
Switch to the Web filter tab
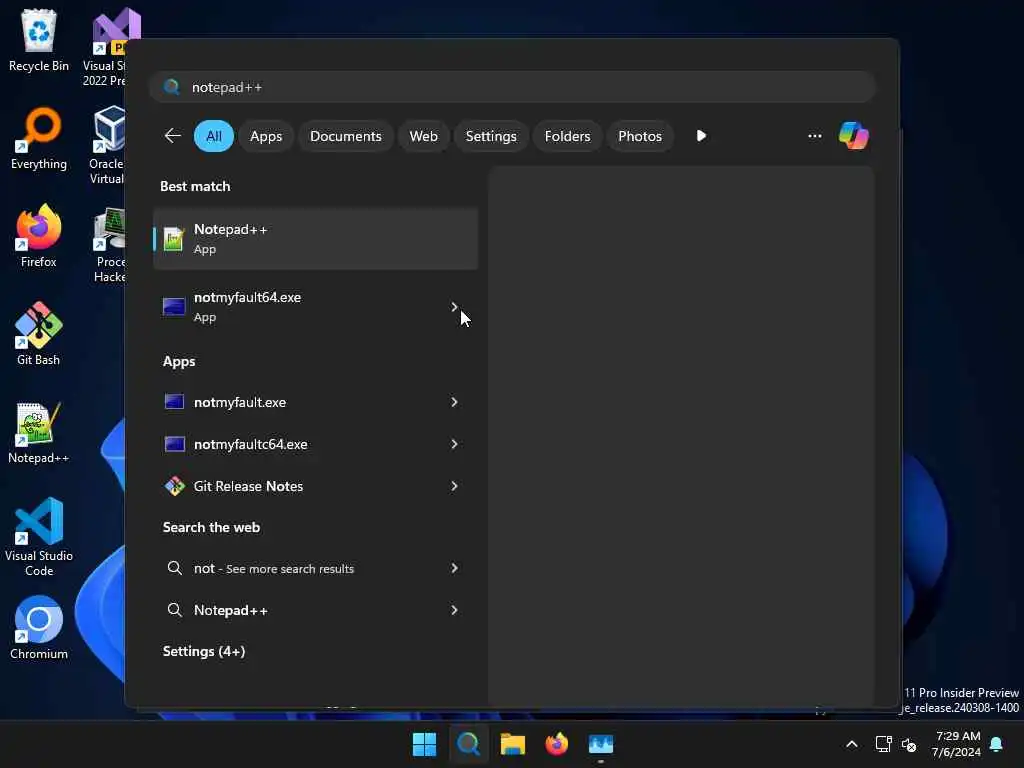click(423, 136)
